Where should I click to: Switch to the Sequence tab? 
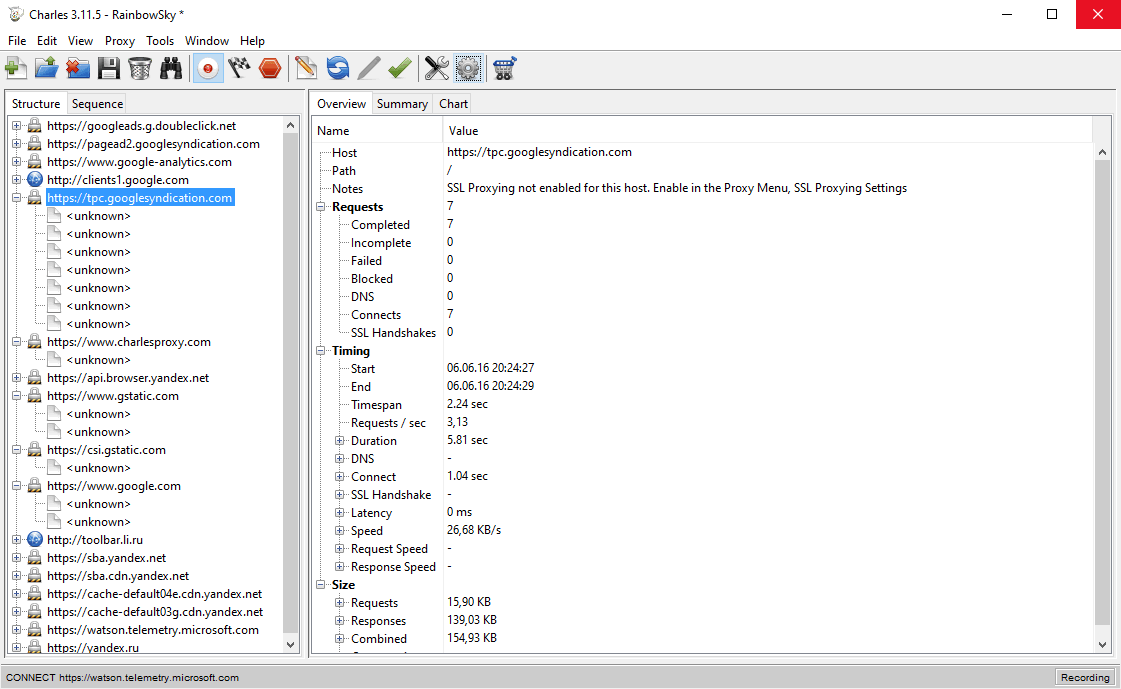point(97,104)
